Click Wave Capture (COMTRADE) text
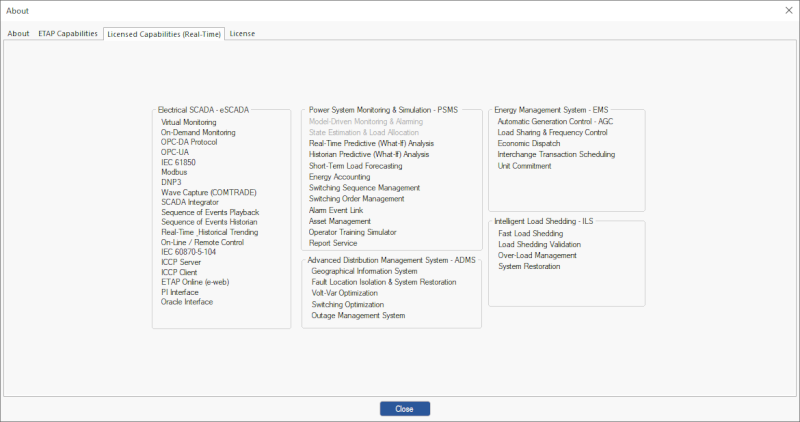 209,192
